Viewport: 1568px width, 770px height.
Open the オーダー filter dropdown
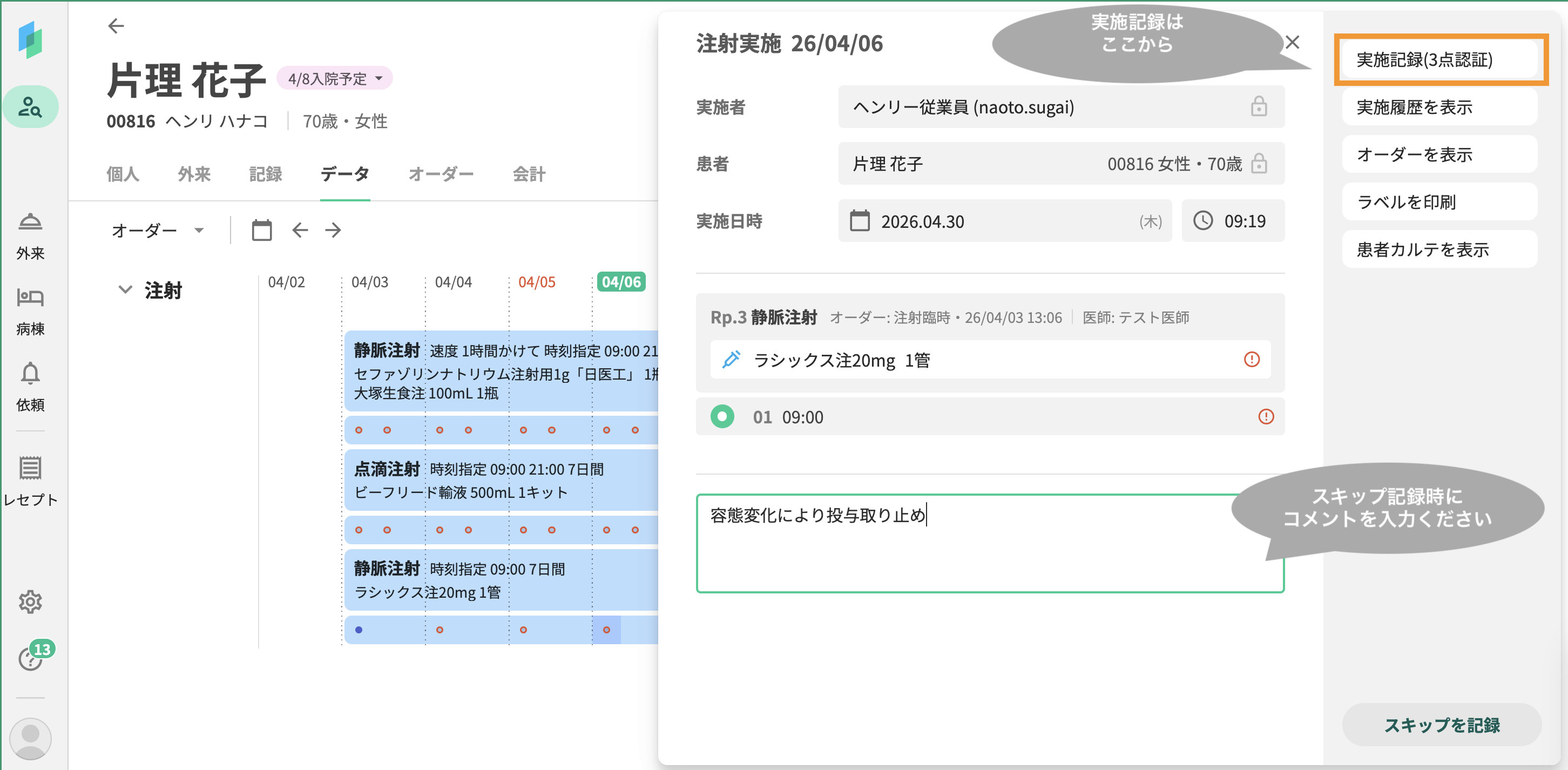[x=157, y=230]
